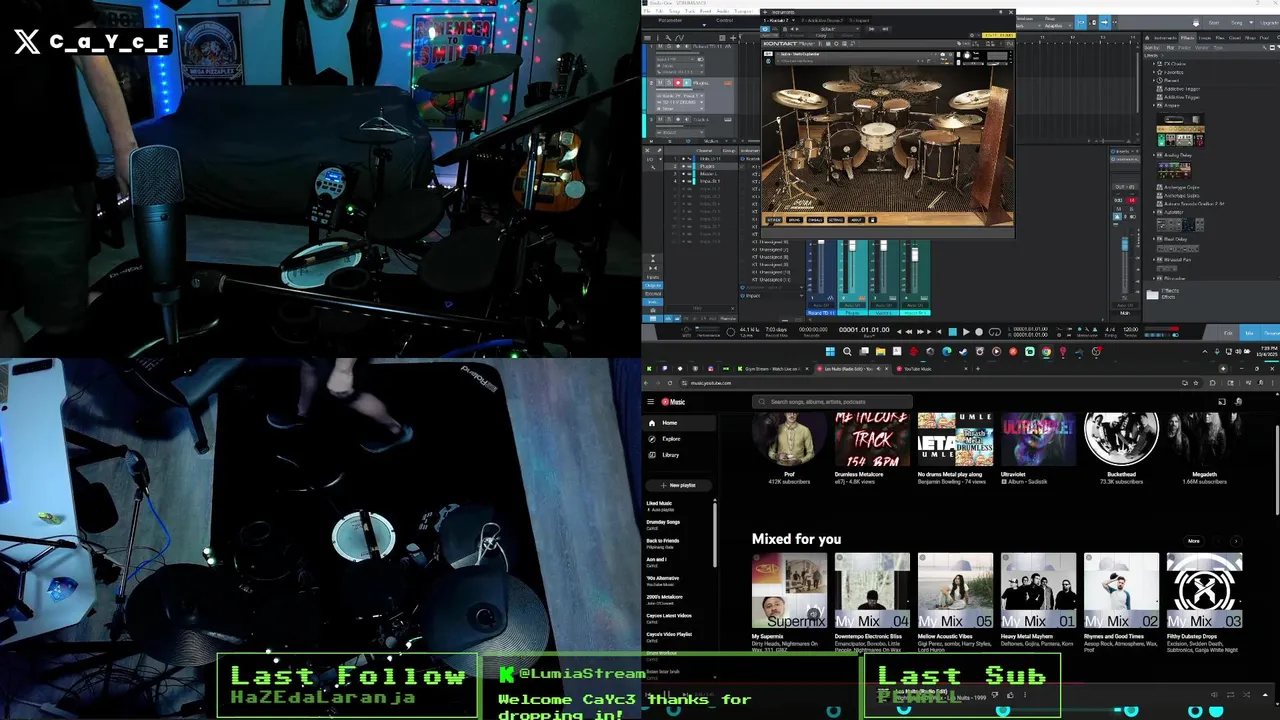Click the Record button in Studio One transport
Image resolution: width=1280 pixels, height=720 pixels.
coord(979,332)
